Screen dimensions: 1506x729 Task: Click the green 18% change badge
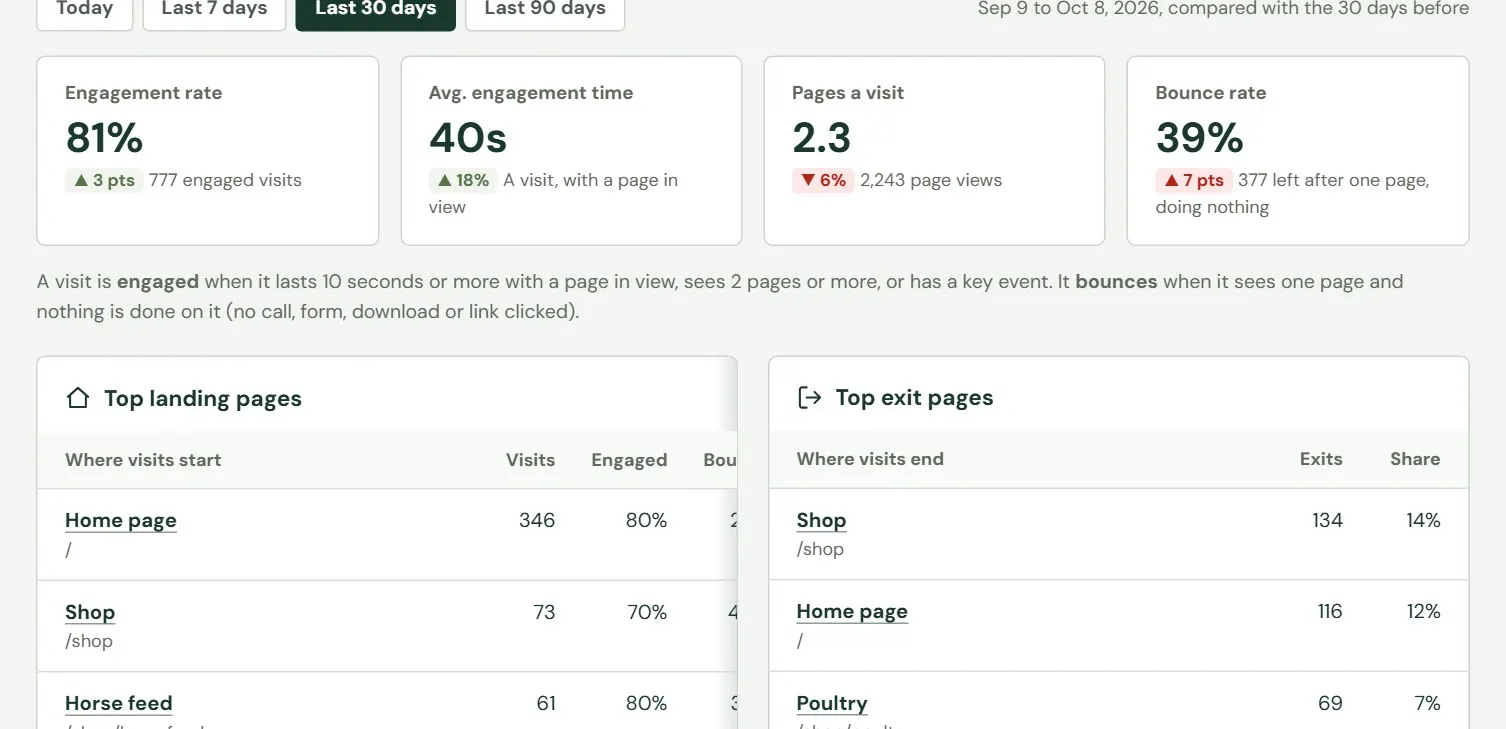click(x=463, y=180)
